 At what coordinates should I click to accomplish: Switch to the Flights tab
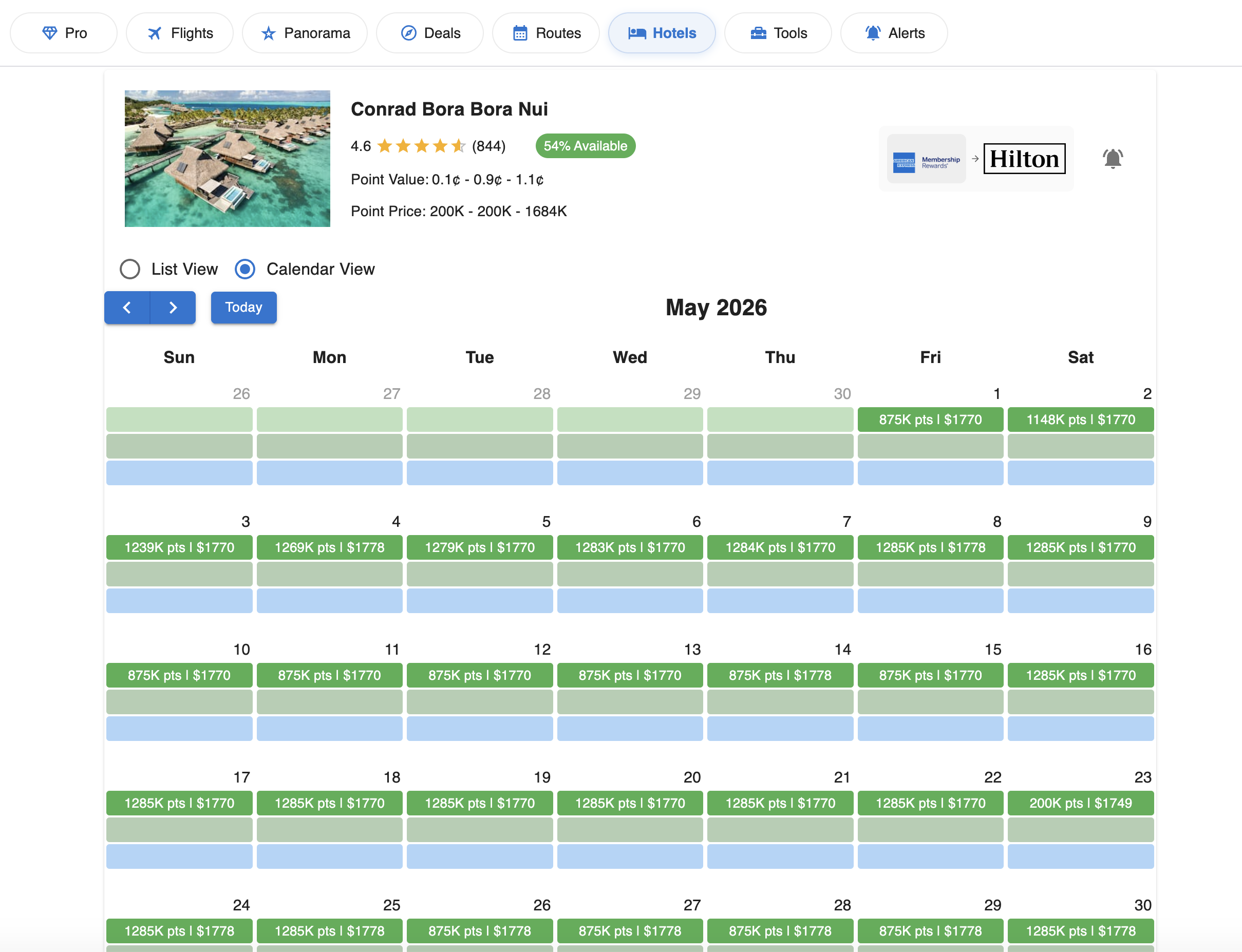click(180, 33)
